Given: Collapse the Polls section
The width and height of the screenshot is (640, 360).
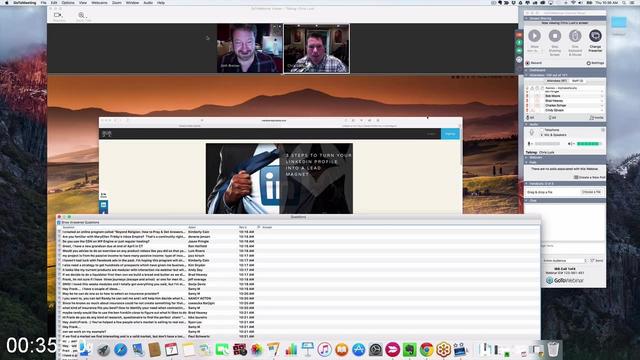Looking at the screenshot, I should 527,162.
